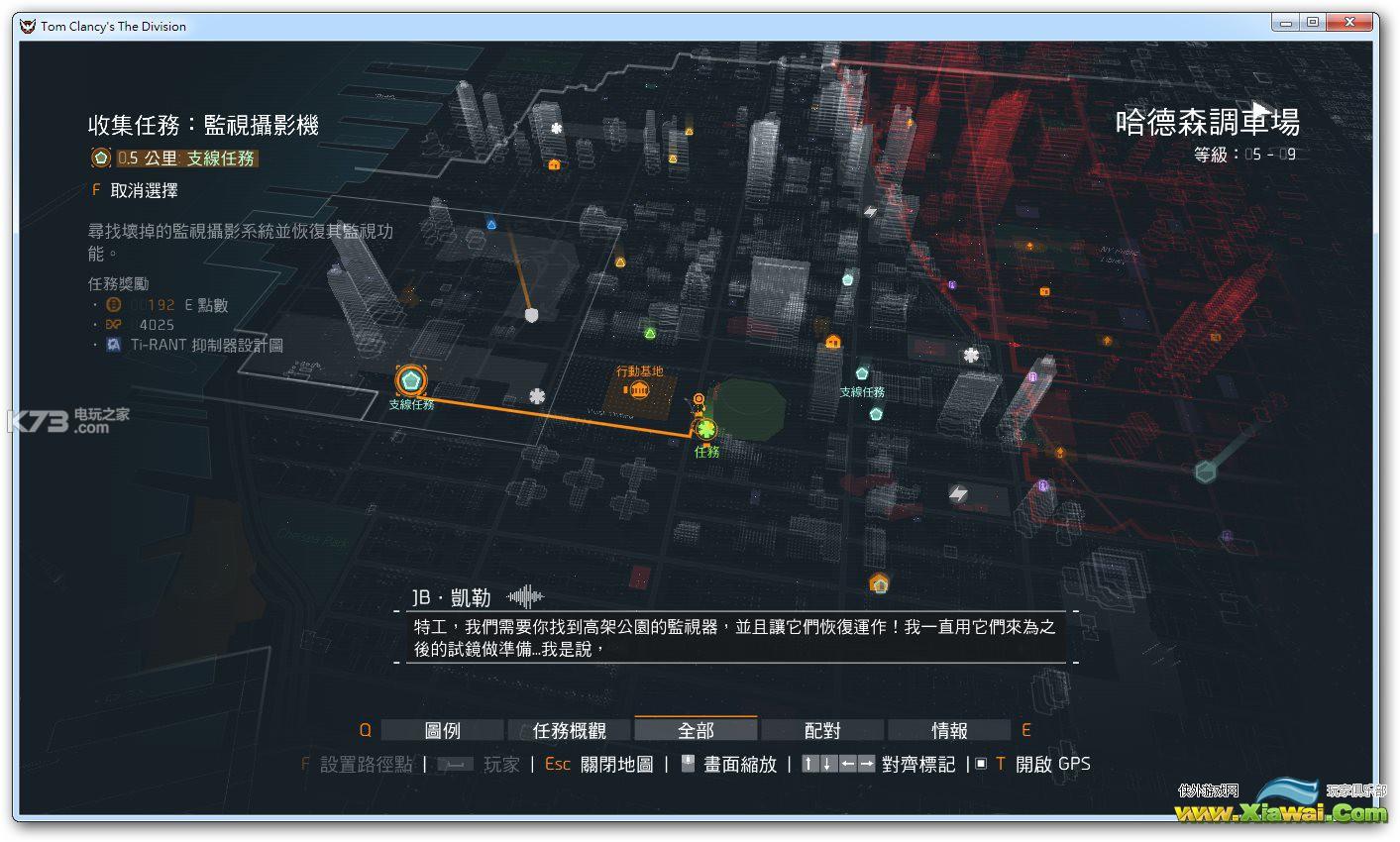Click the mission description 尋找壞掉的監視攝影系統
Screen dimensions: 1400x842
pyautogui.click(x=241, y=241)
